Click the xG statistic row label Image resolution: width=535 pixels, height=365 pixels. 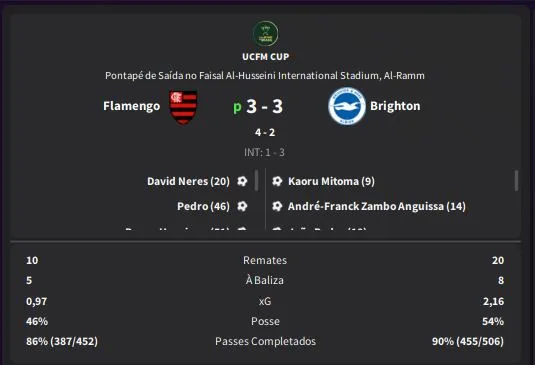click(265, 301)
